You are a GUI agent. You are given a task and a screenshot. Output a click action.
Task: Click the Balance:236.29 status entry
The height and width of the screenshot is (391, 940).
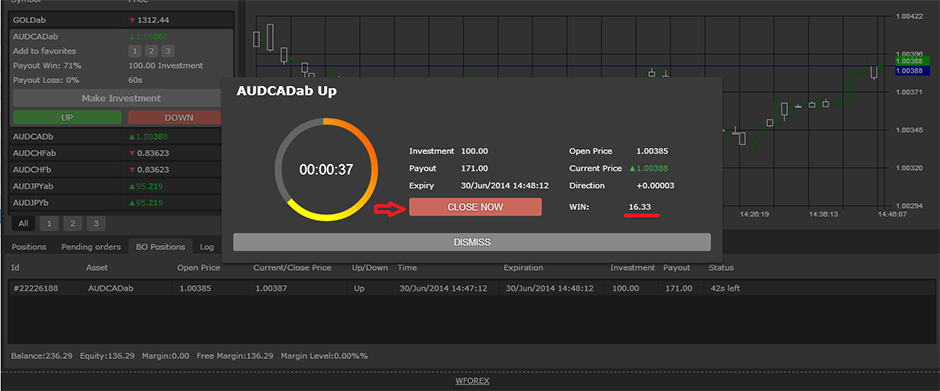(42, 356)
